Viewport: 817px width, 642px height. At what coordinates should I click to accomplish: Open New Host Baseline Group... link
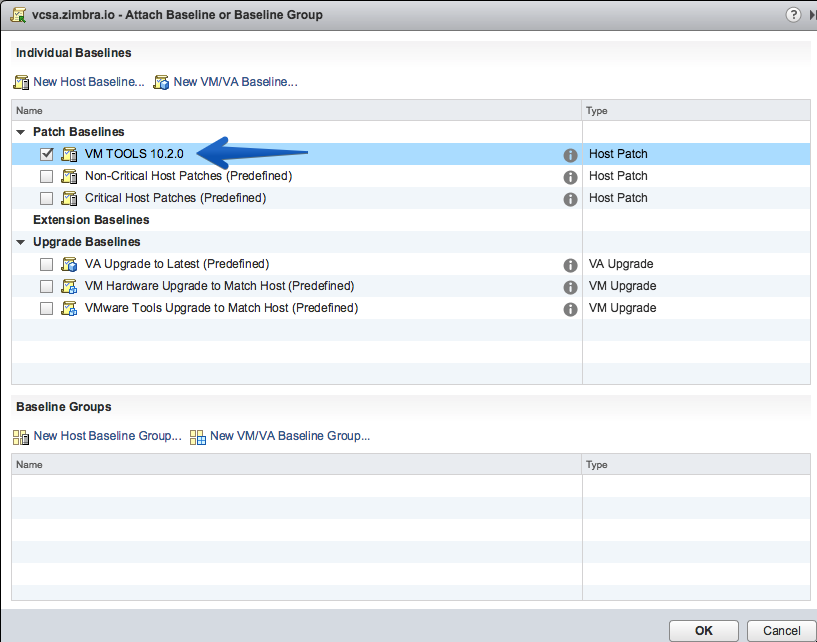click(107, 436)
